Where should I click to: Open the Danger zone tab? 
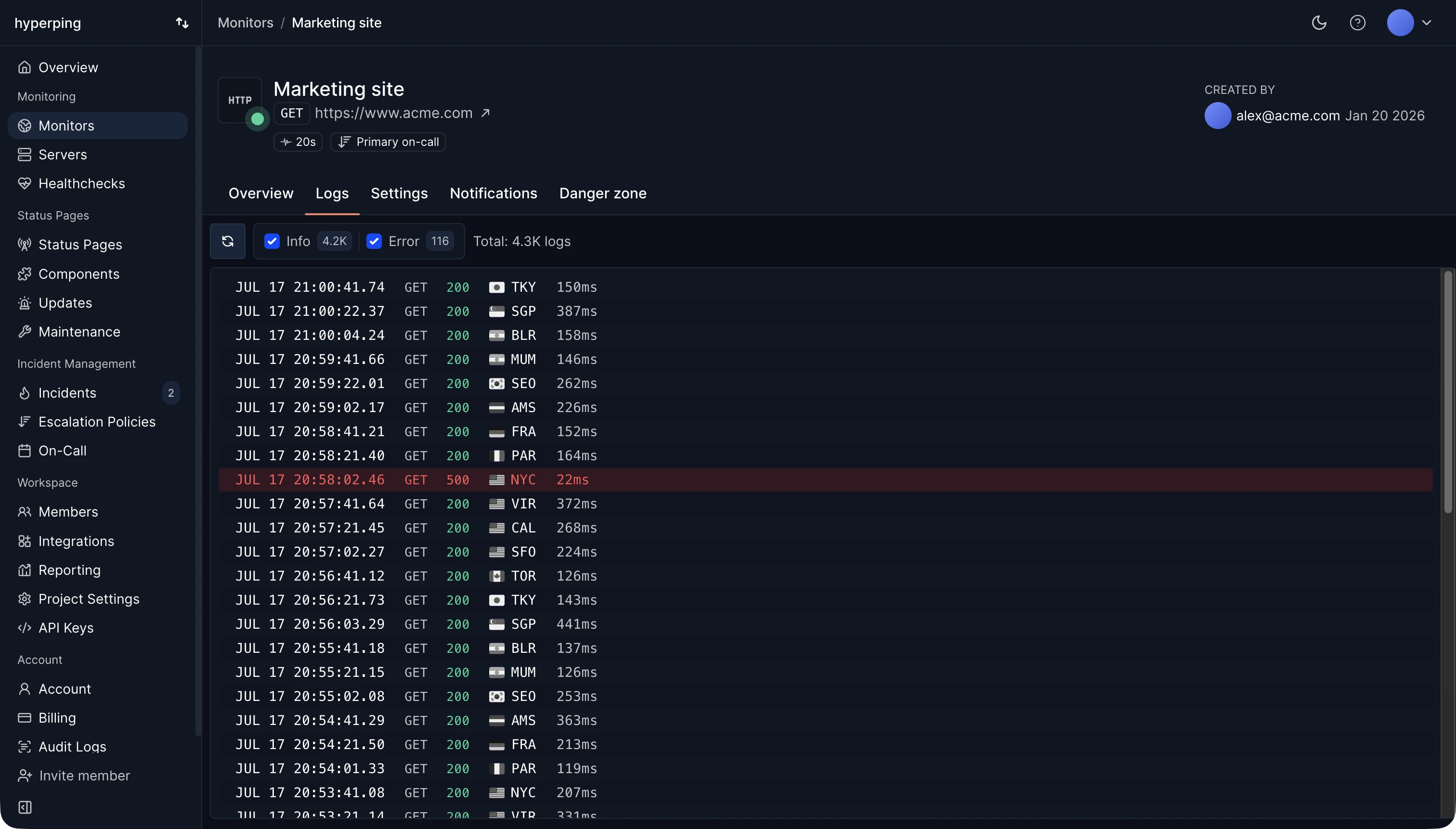603,193
